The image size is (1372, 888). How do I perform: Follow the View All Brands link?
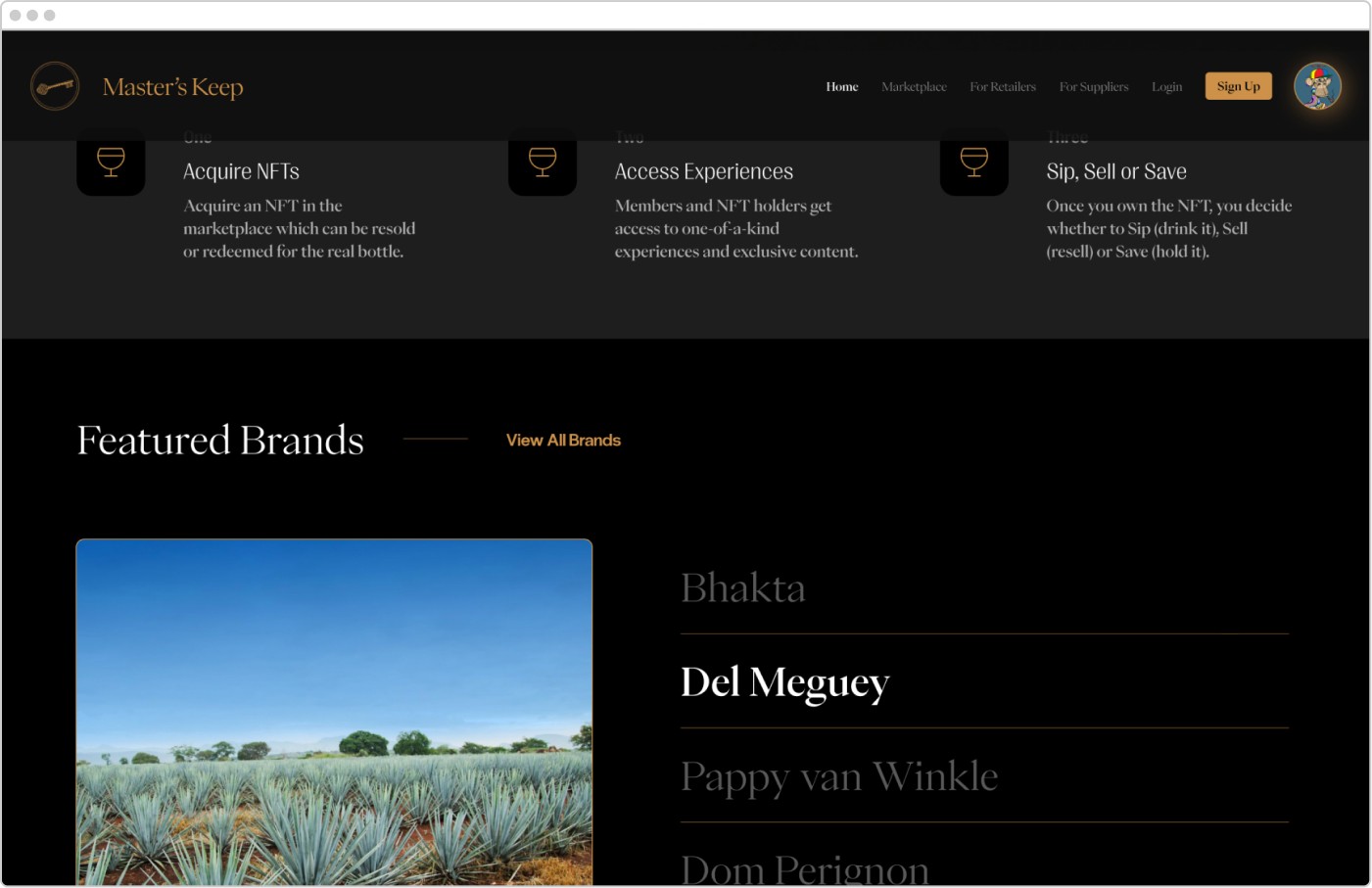[x=563, y=441]
